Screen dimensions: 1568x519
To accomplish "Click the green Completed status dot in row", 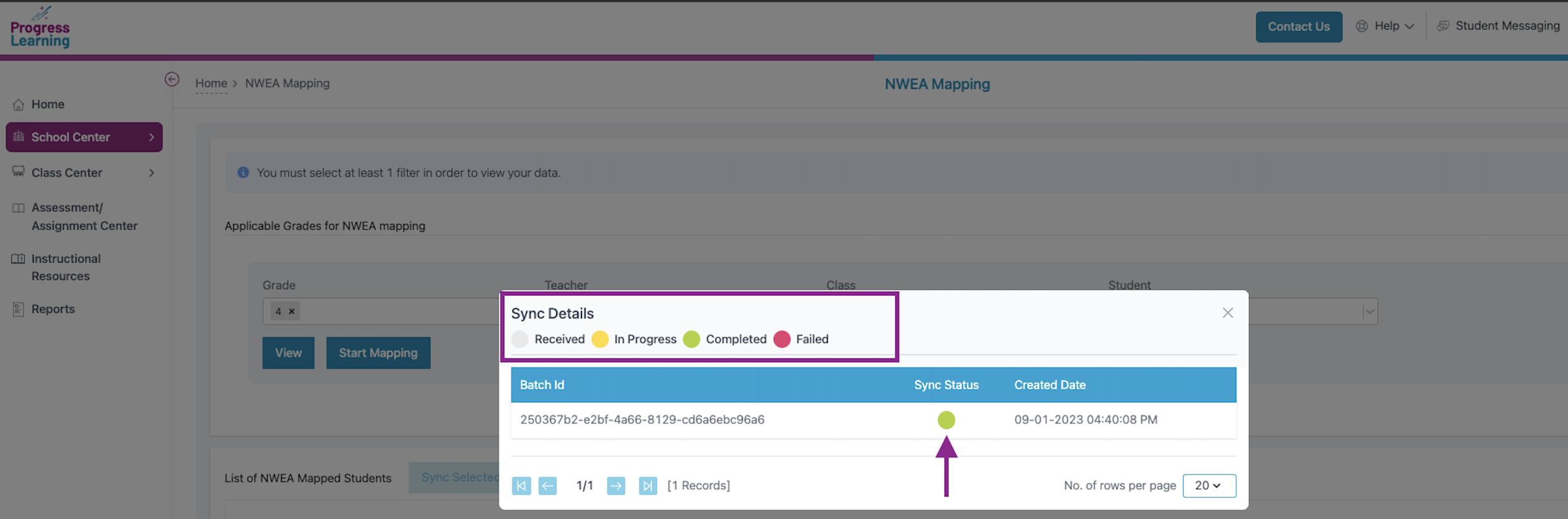I will (x=946, y=420).
